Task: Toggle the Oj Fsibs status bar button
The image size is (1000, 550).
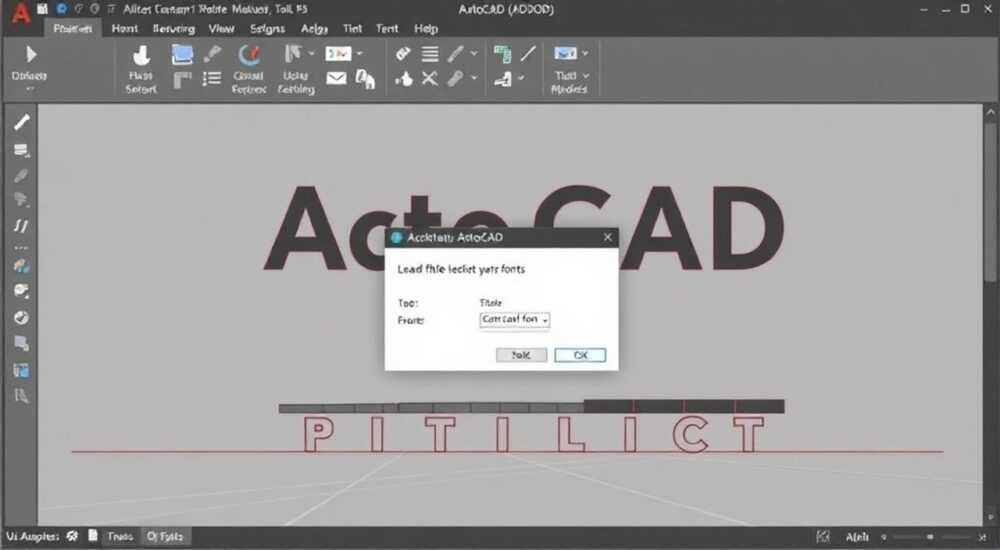Action: pos(165,537)
